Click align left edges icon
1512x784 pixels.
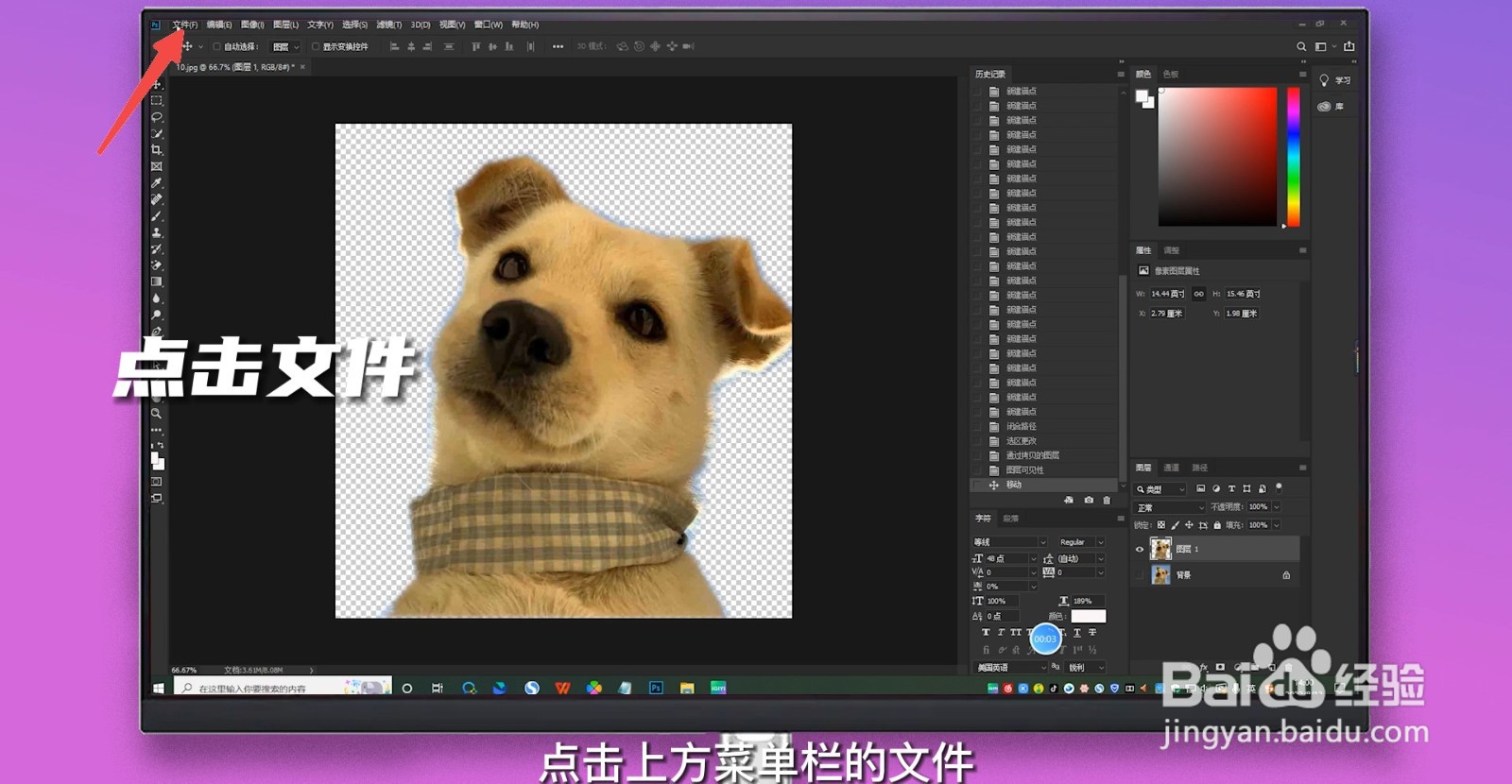(x=394, y=46)
